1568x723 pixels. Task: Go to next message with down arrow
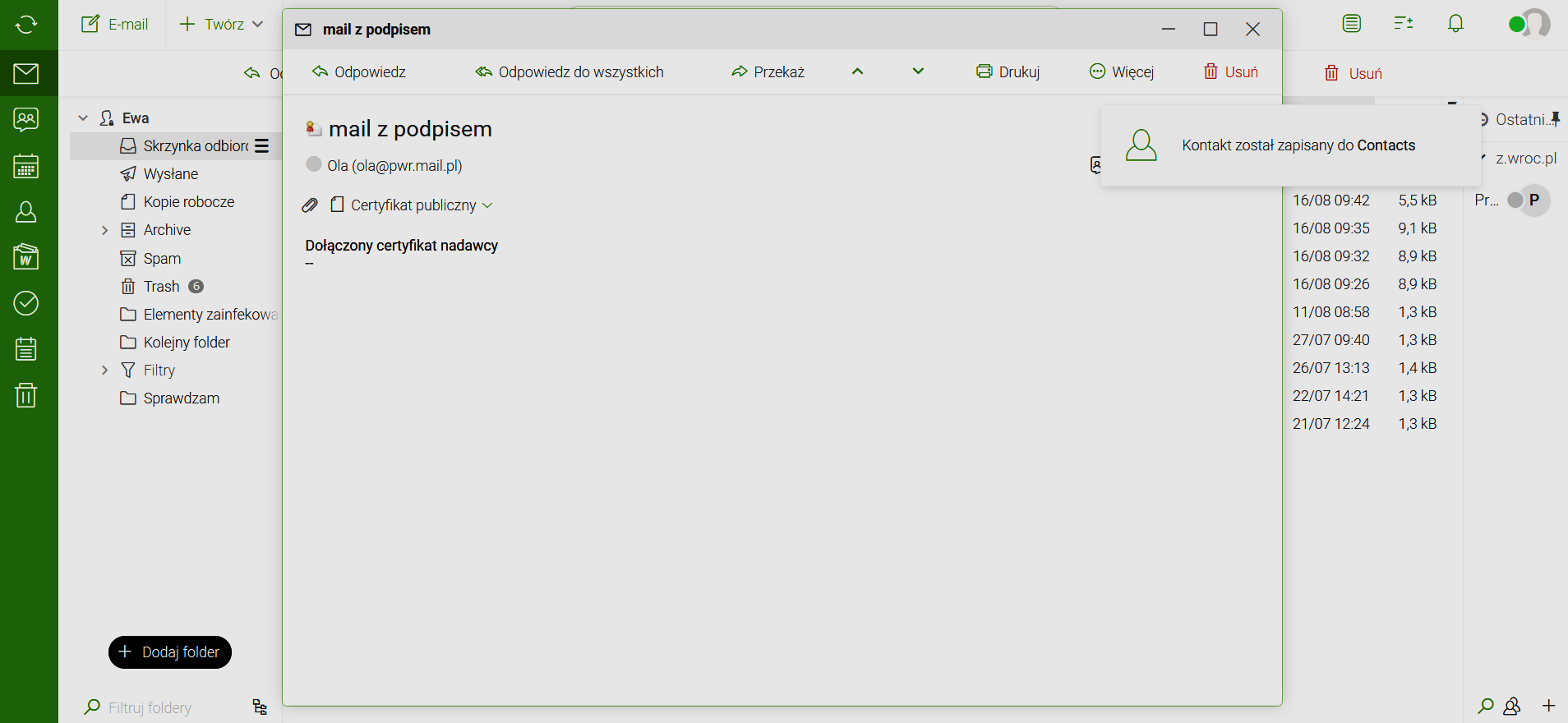point(918,71)
